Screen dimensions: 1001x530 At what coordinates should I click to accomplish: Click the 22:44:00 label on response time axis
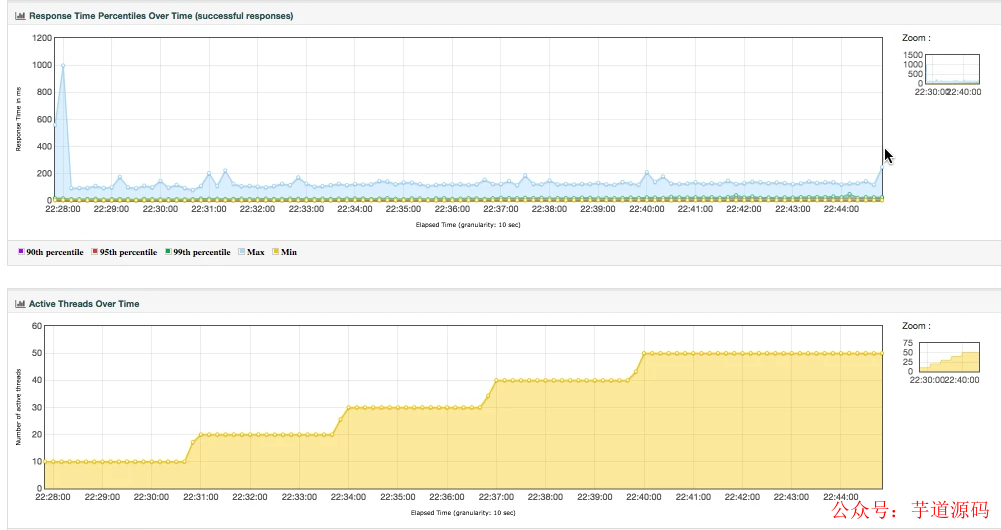point(841,209)
